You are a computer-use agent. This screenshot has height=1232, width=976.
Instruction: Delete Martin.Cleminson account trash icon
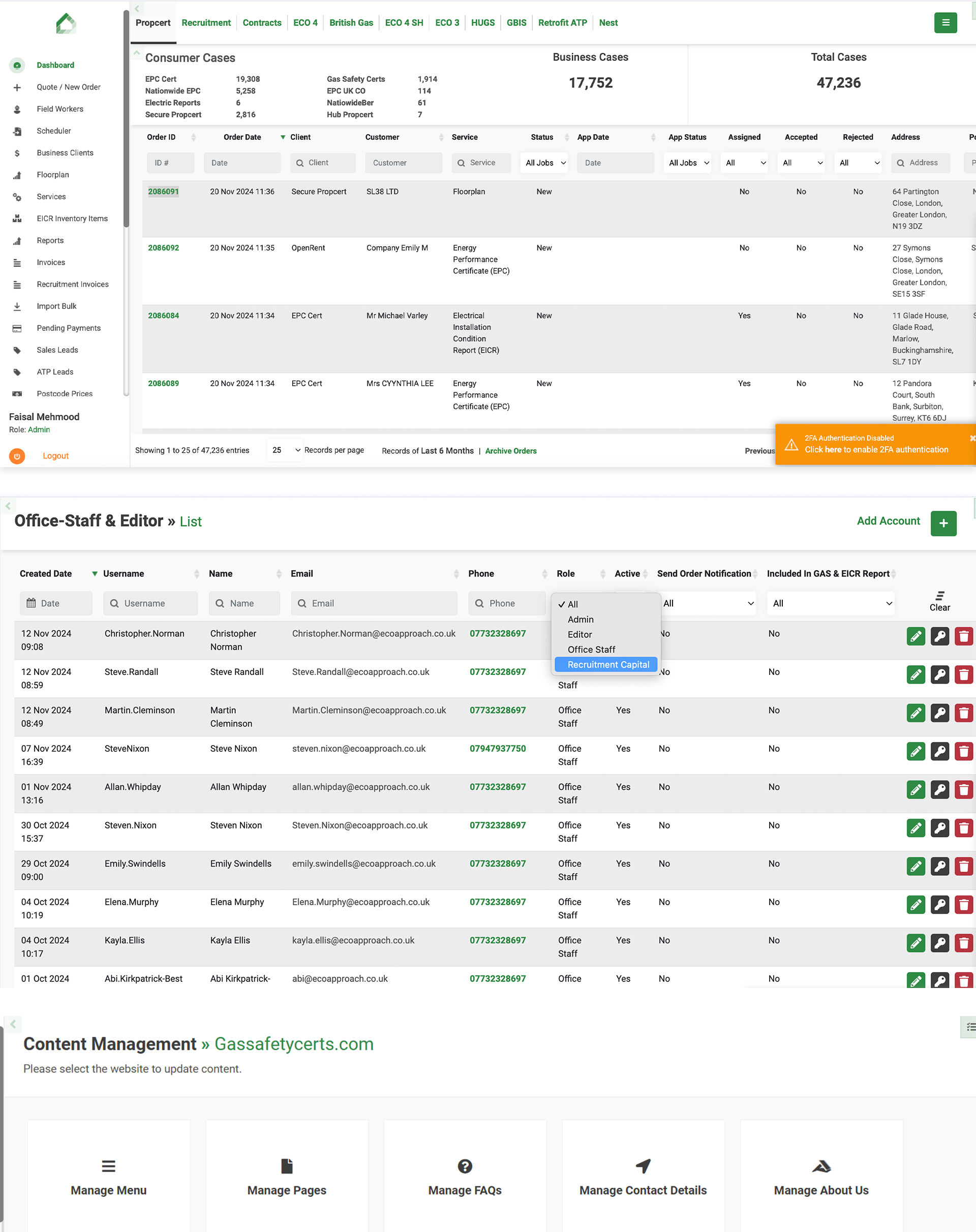click(963, 713)
